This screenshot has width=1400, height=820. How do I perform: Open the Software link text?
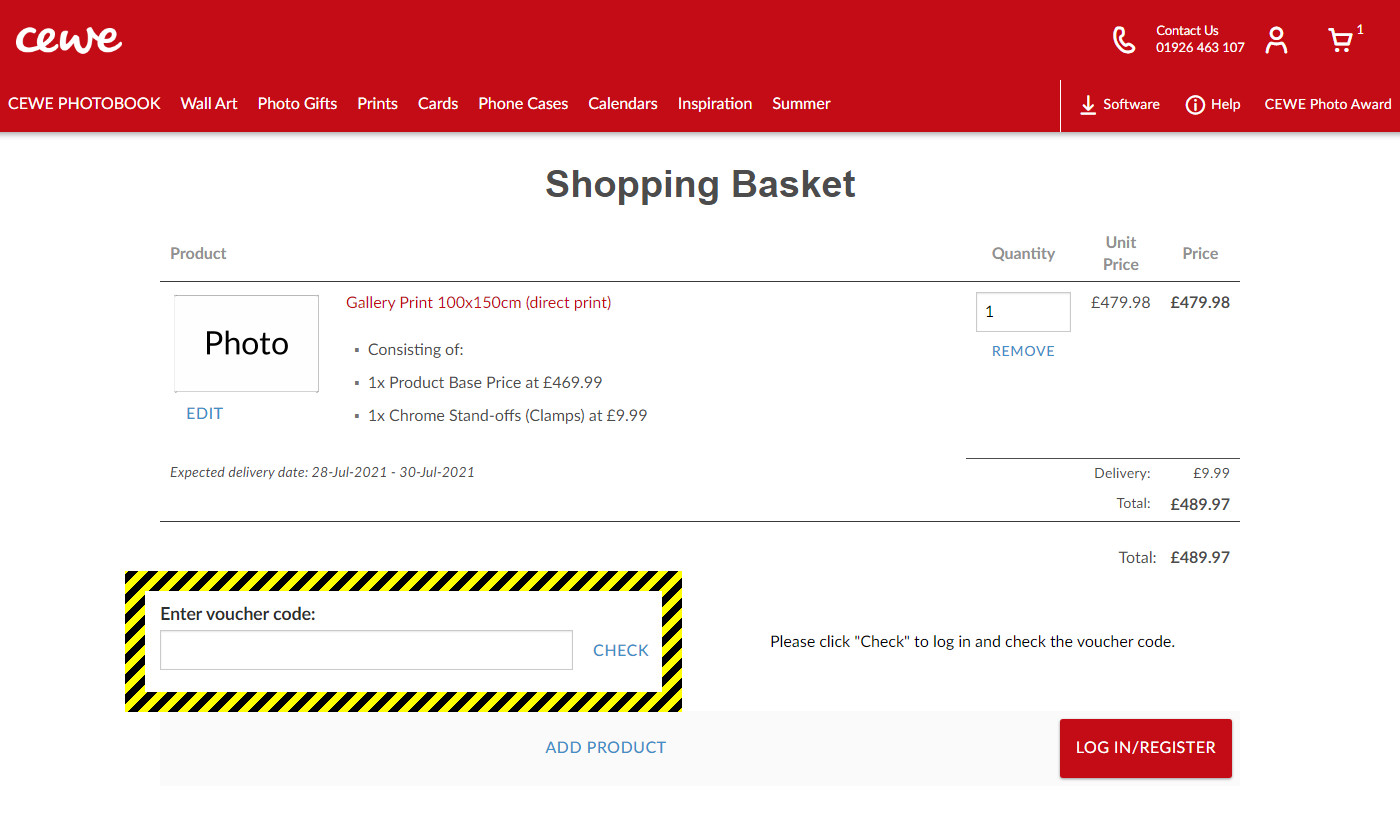1131,104
